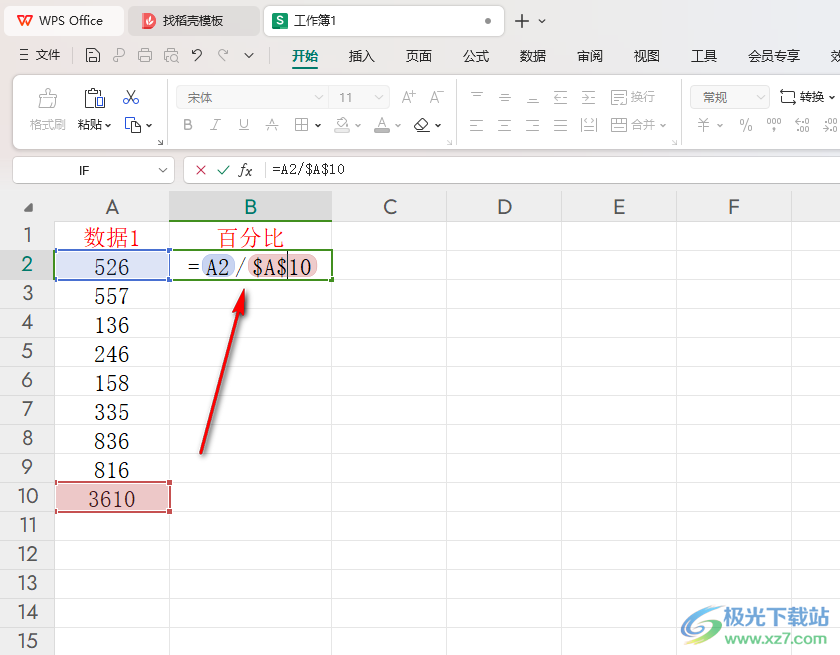Click the Copy icon
This screenshot has height=655, width=840.
(x=132, y=125)
